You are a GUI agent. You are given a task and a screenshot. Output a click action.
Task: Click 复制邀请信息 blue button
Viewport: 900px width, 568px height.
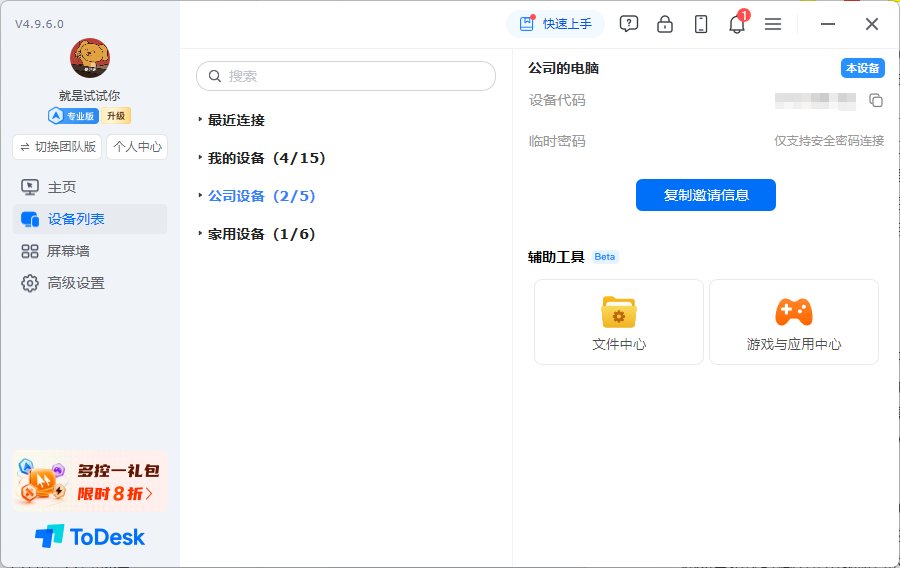pos(705,195)
